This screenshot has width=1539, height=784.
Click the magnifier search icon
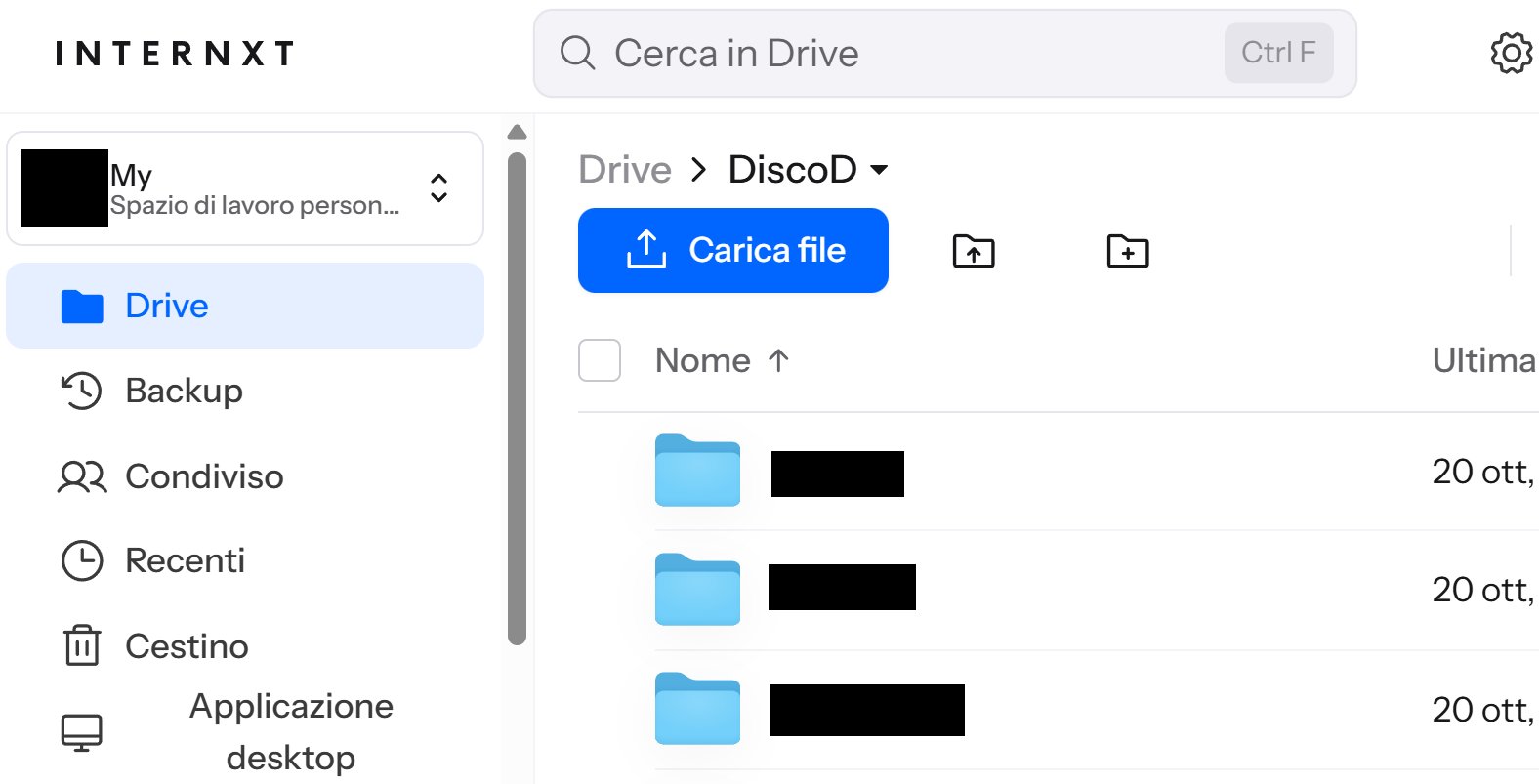pos(577,53)
